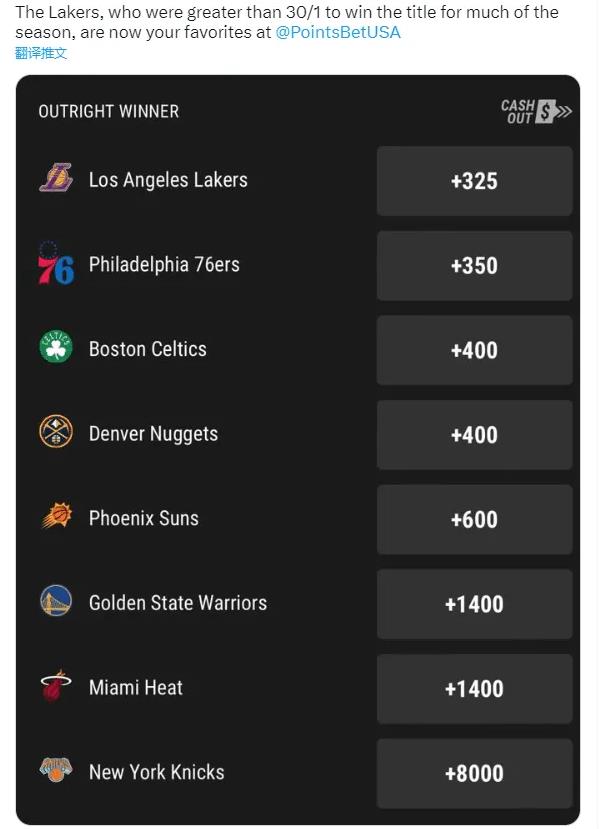Click the Los Angeles Lakers logo
The image size is (604, 829).
tap(56, 178)
